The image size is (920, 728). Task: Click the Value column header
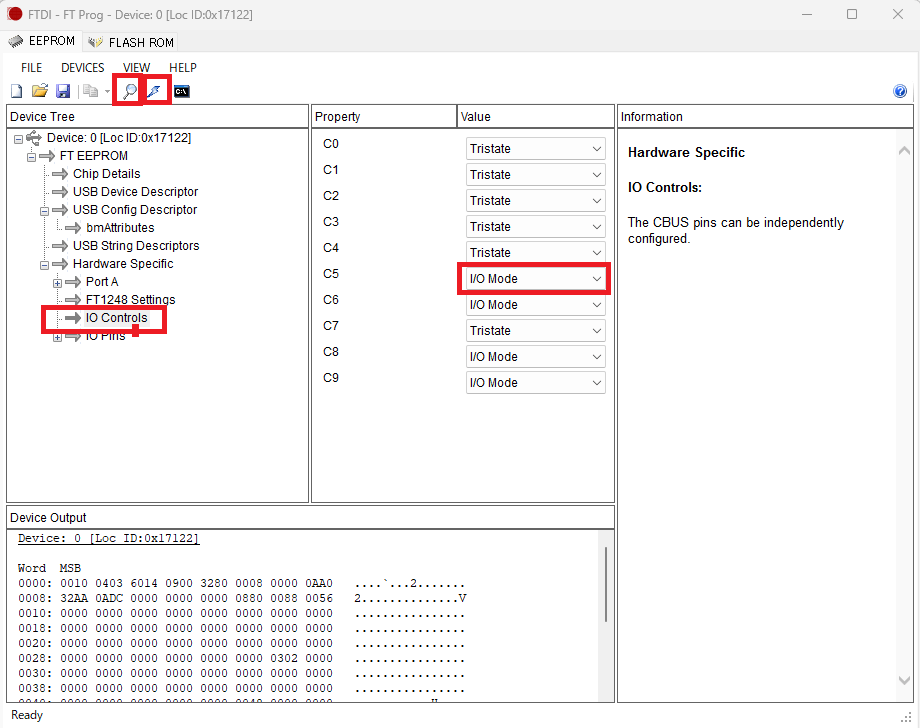[535, 117]
